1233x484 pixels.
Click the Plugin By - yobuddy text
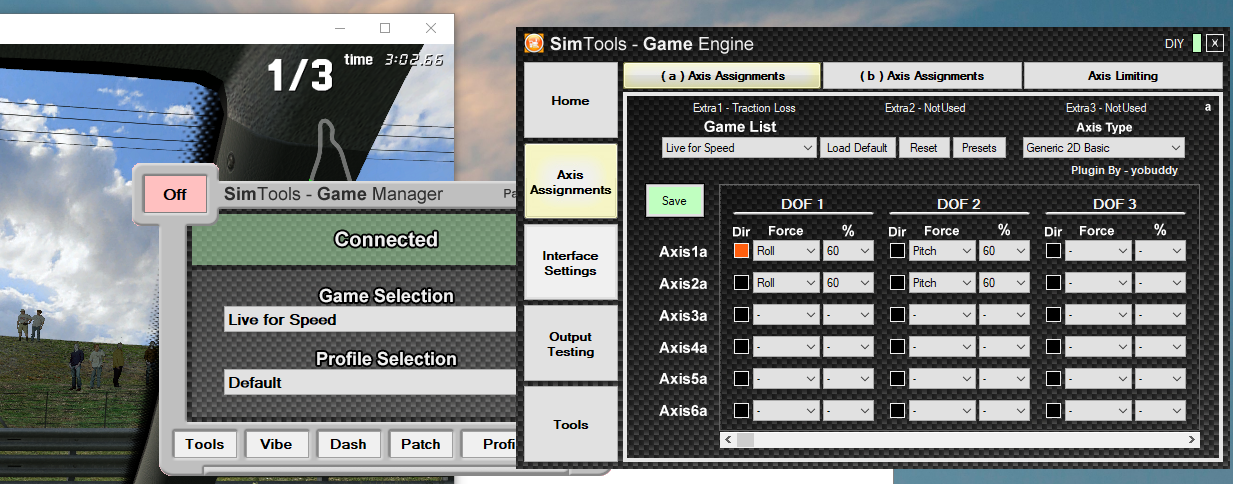pos(1124,170)
